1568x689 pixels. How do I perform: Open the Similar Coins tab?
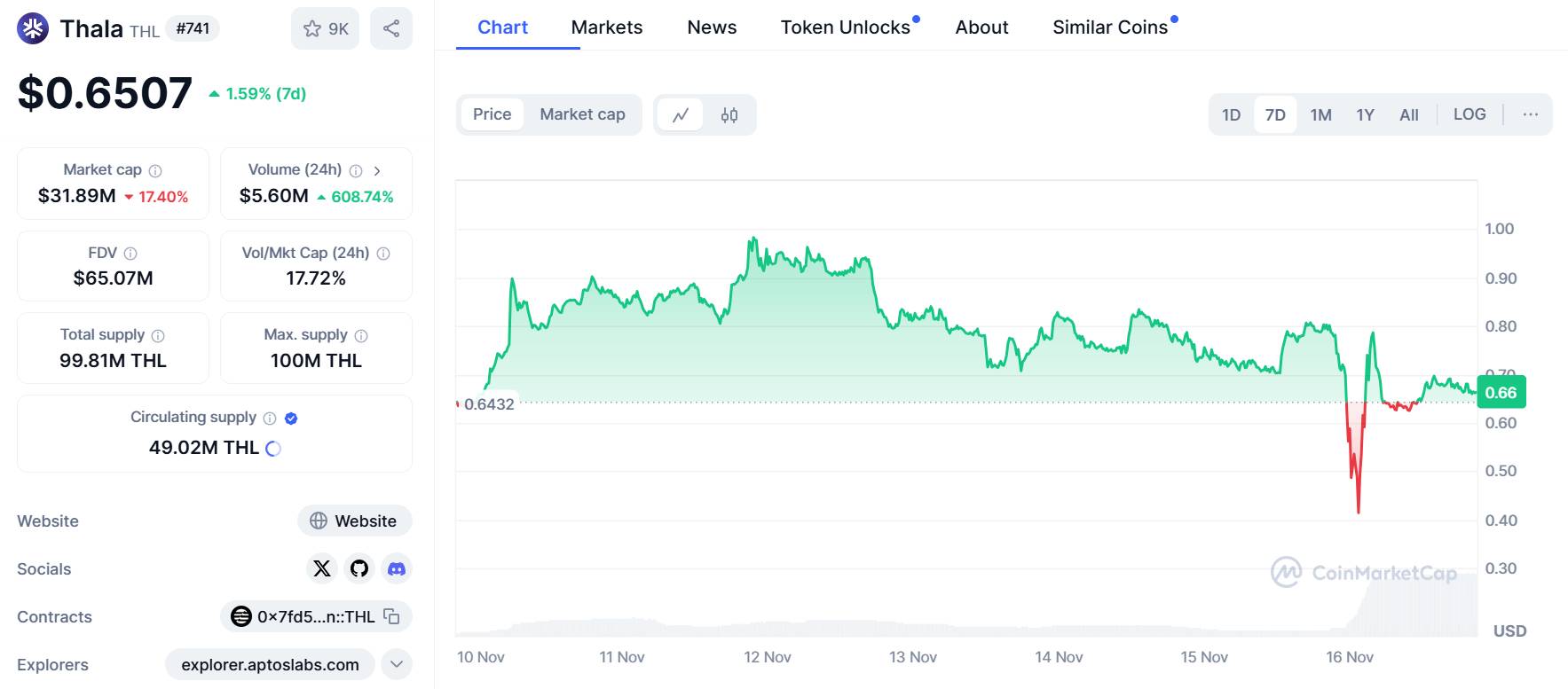(x=1110, y=27)
